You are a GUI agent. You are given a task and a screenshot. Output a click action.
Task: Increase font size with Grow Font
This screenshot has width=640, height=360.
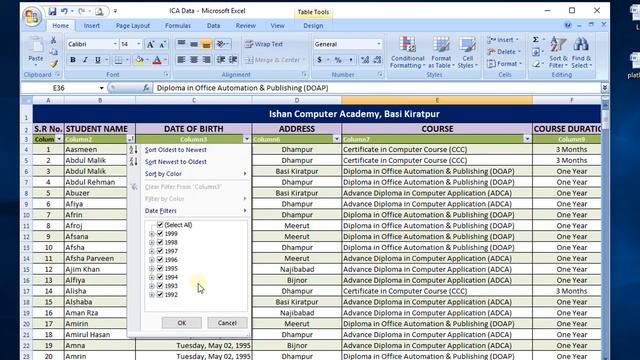click(x=150, y=44)
